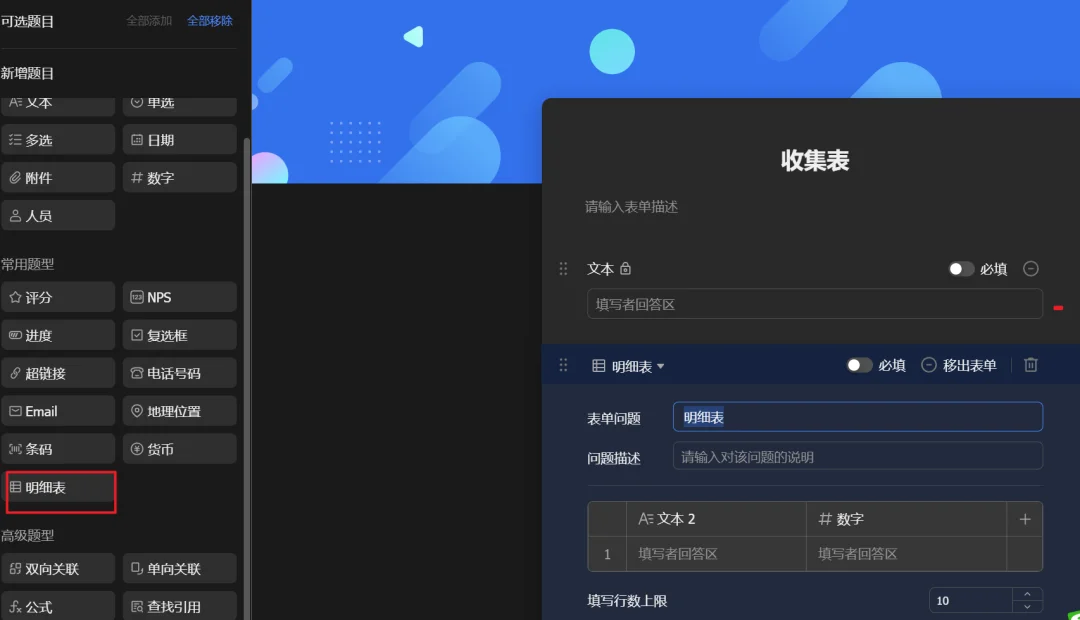Add the 查找引用 lookup question type
This screenshot has height=620, width=1080.
(x=180, y=607)
